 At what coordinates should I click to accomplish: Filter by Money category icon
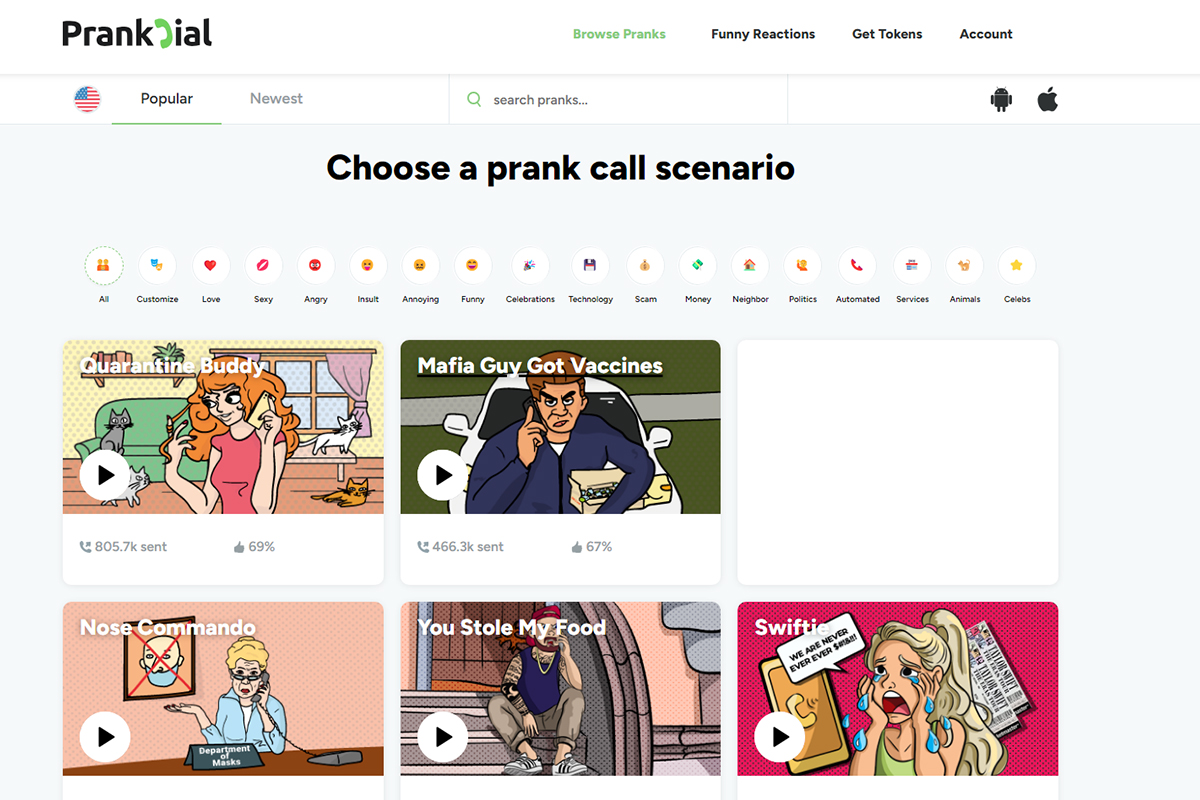[698, 266]
